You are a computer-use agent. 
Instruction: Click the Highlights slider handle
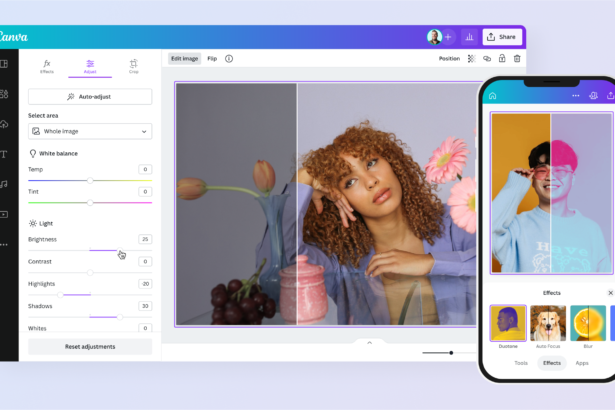[x=60, y=294]
